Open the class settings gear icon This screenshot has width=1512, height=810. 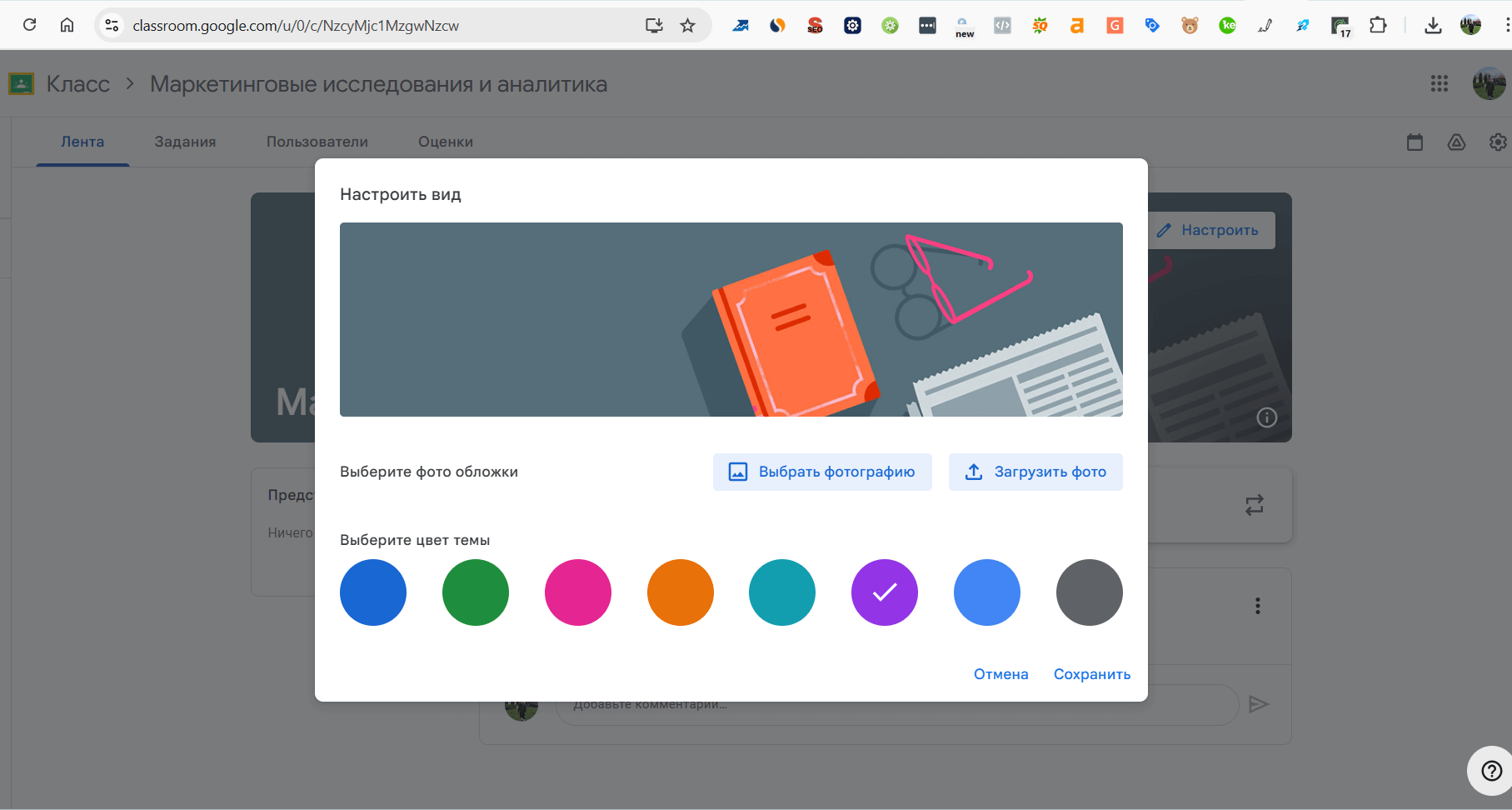1497,142
